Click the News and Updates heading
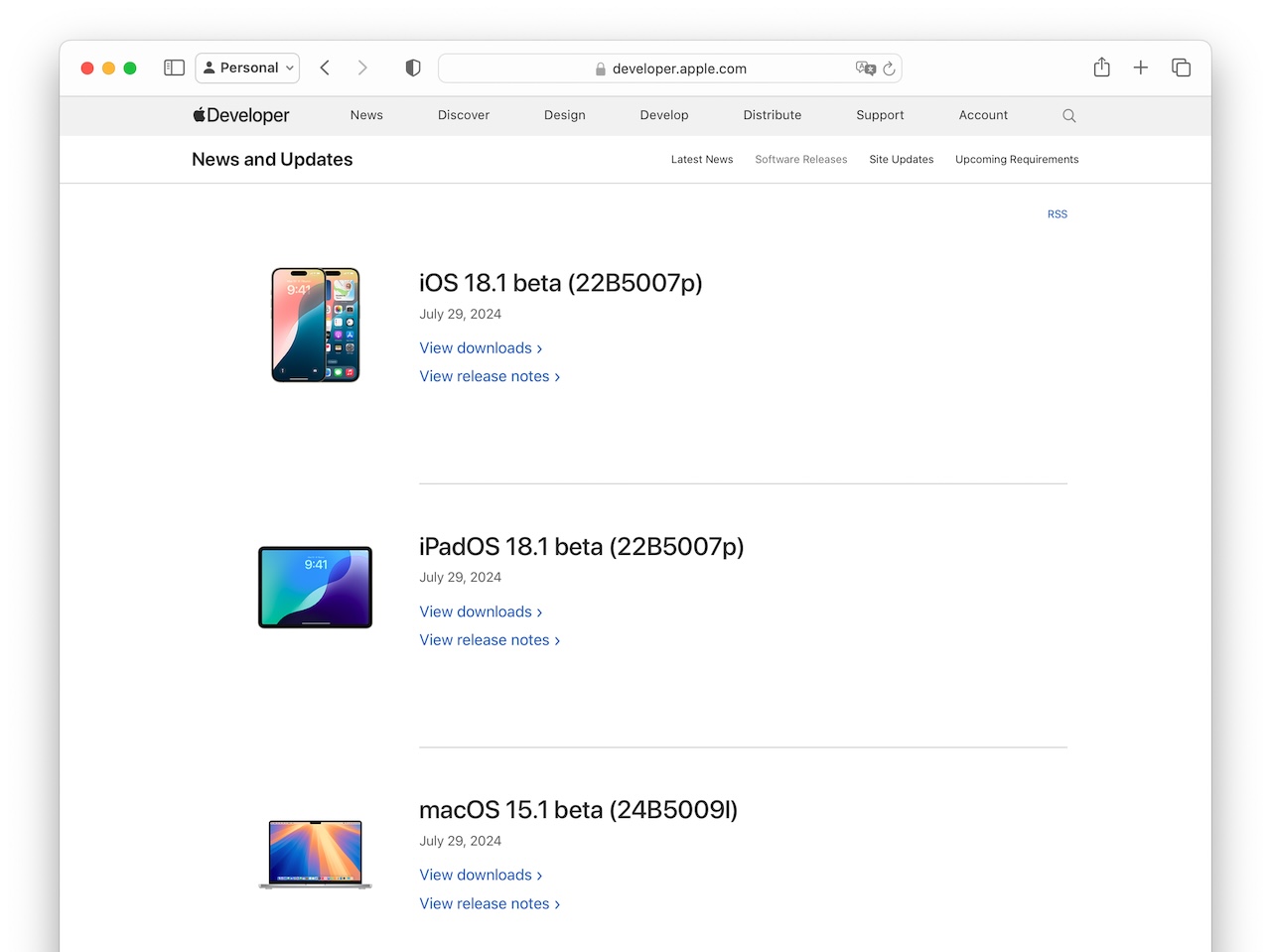The image size is (1271, 952). [272, 160]
